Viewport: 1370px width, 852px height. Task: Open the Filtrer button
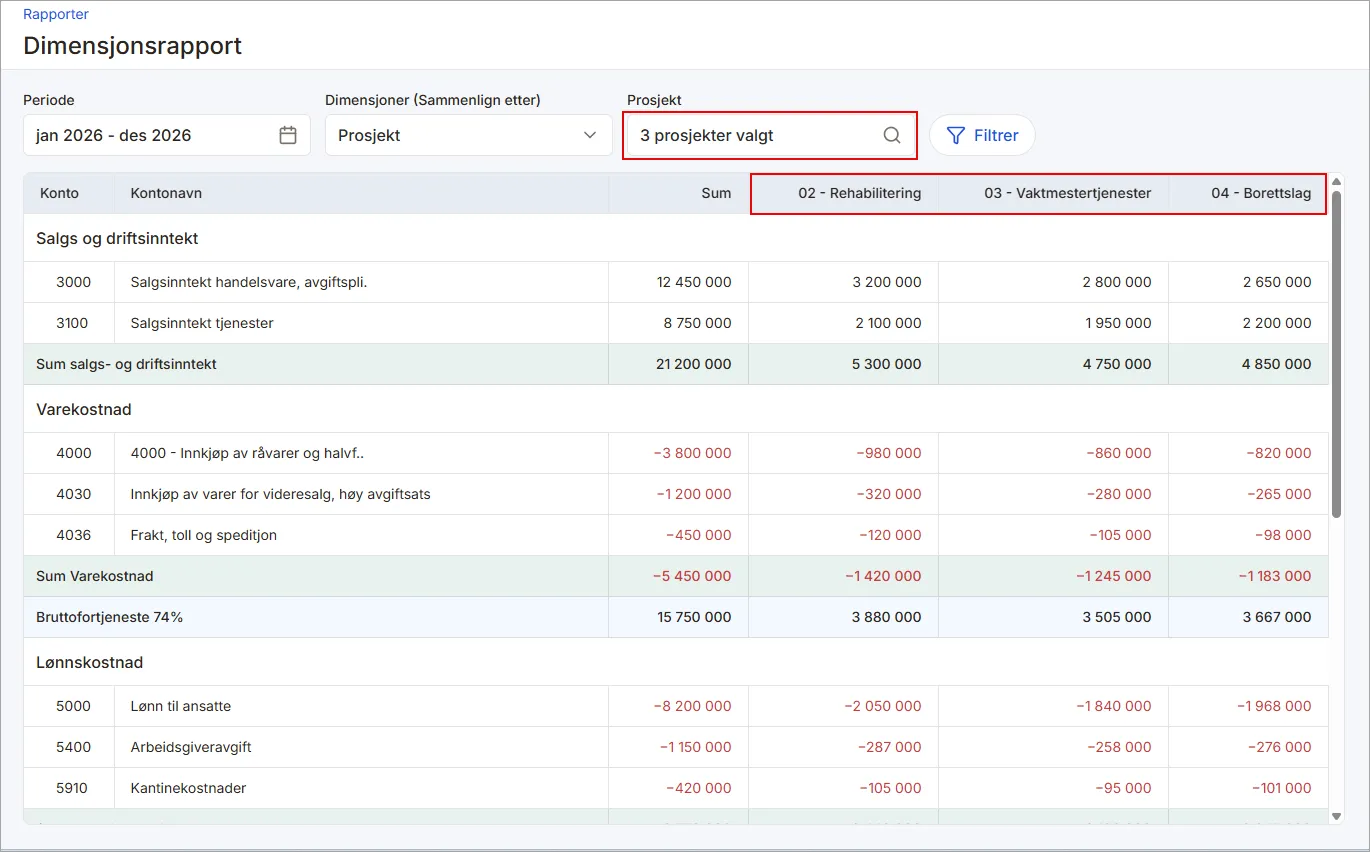click(982, 135)
